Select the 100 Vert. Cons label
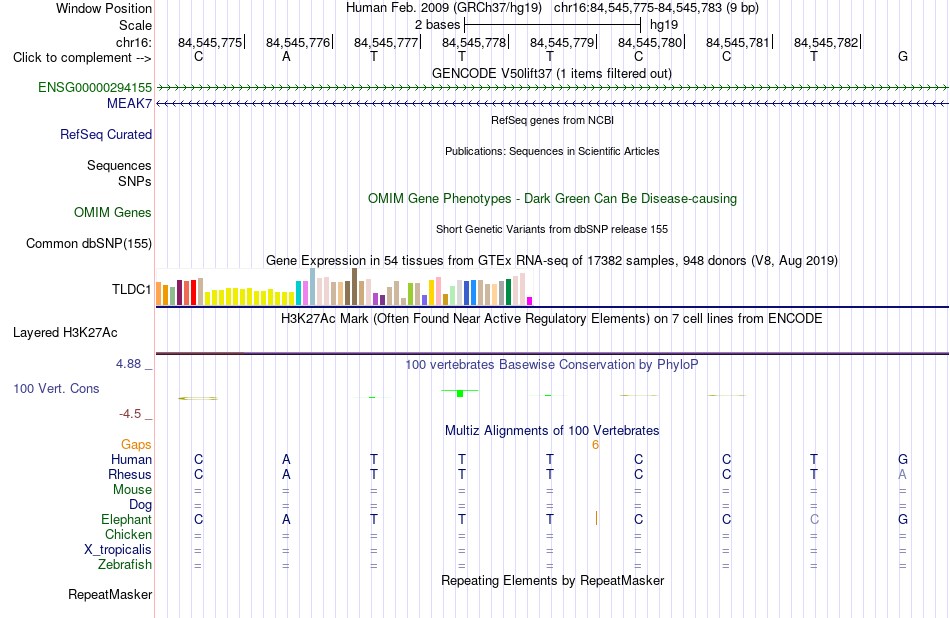Screen dimensions: 950x618 pyautogui.click(x=56, y=389)
